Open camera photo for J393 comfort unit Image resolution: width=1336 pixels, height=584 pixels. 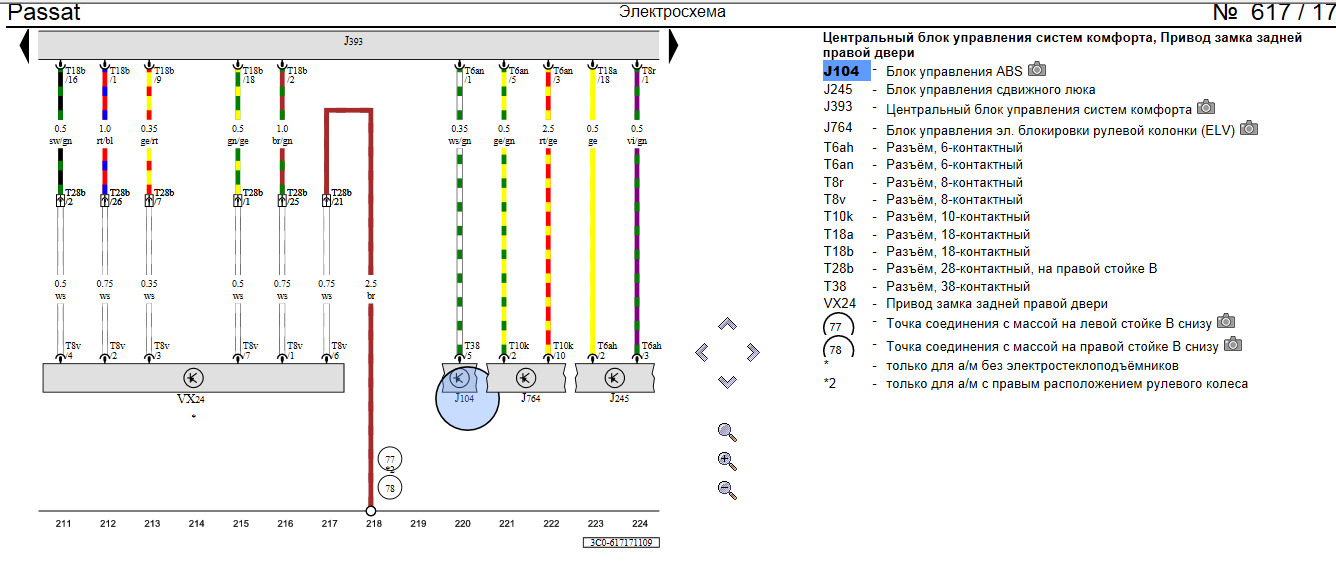click(1206, 108)
